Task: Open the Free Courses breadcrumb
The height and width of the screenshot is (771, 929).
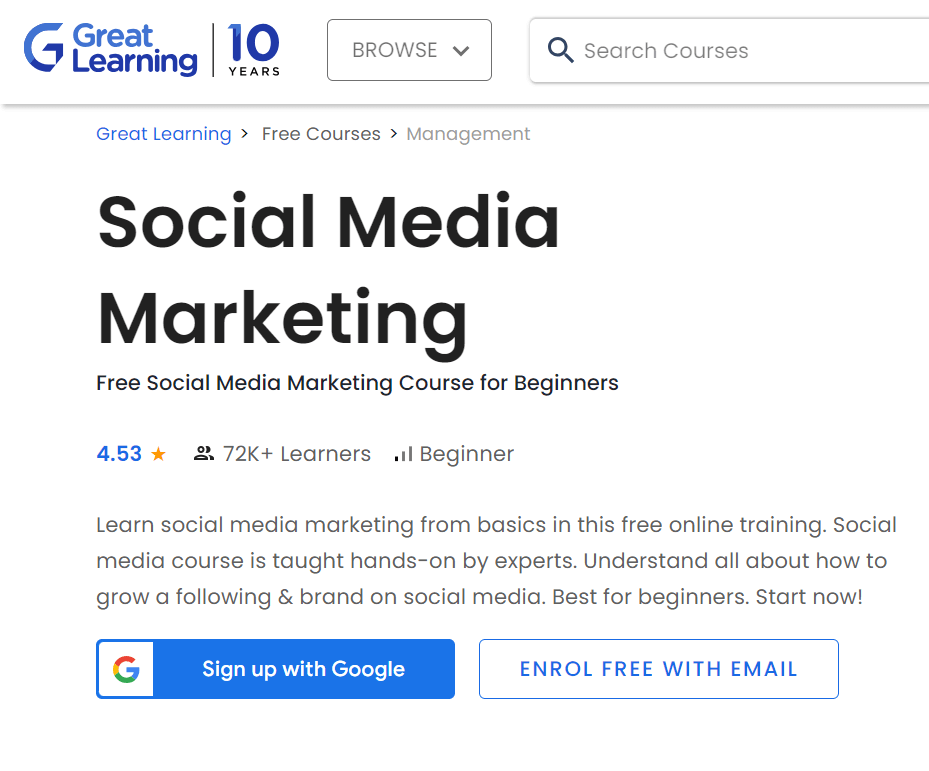Action: click(321, 134)
